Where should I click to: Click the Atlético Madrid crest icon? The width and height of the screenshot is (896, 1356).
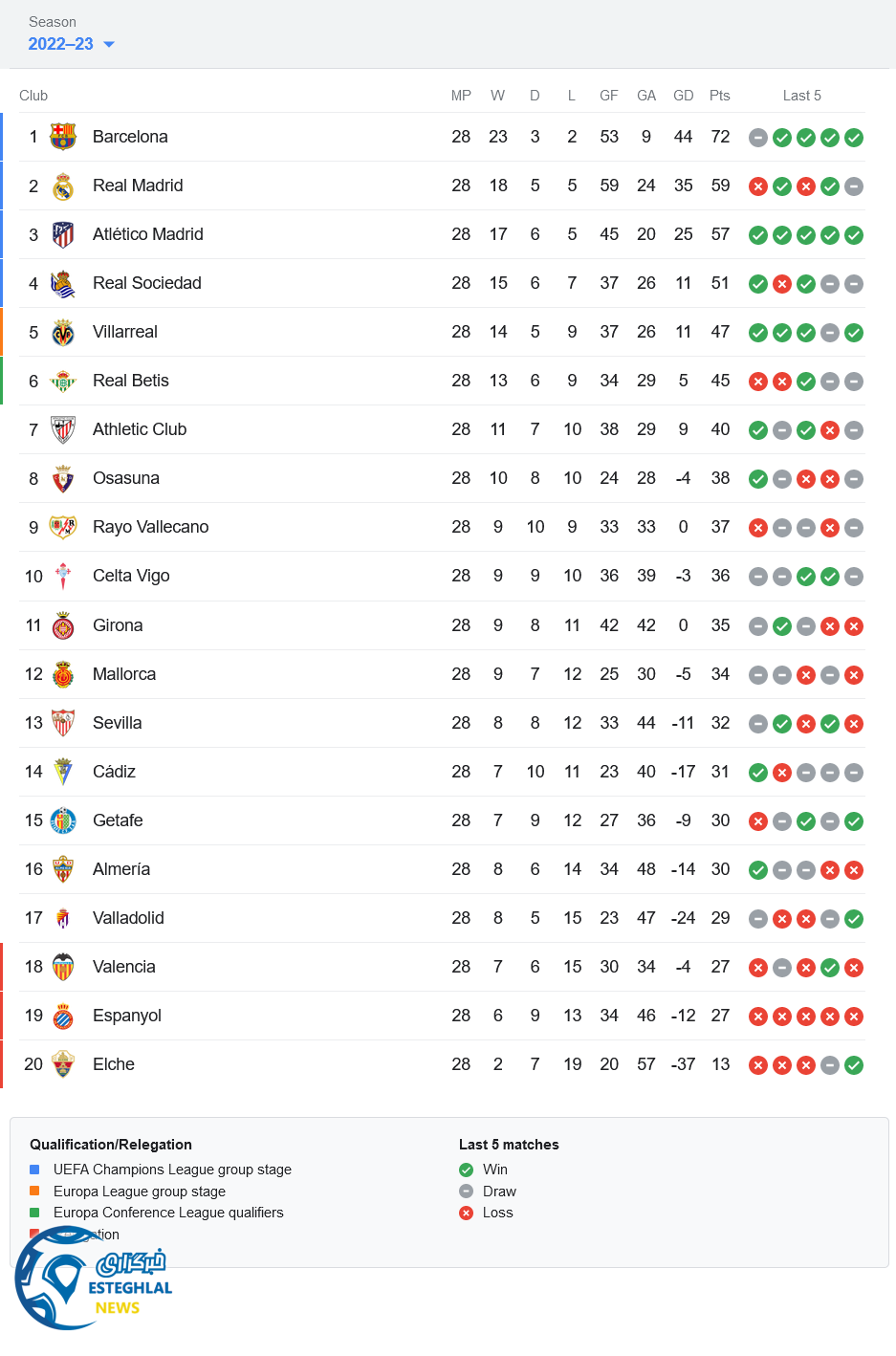(x=63, y=234)
